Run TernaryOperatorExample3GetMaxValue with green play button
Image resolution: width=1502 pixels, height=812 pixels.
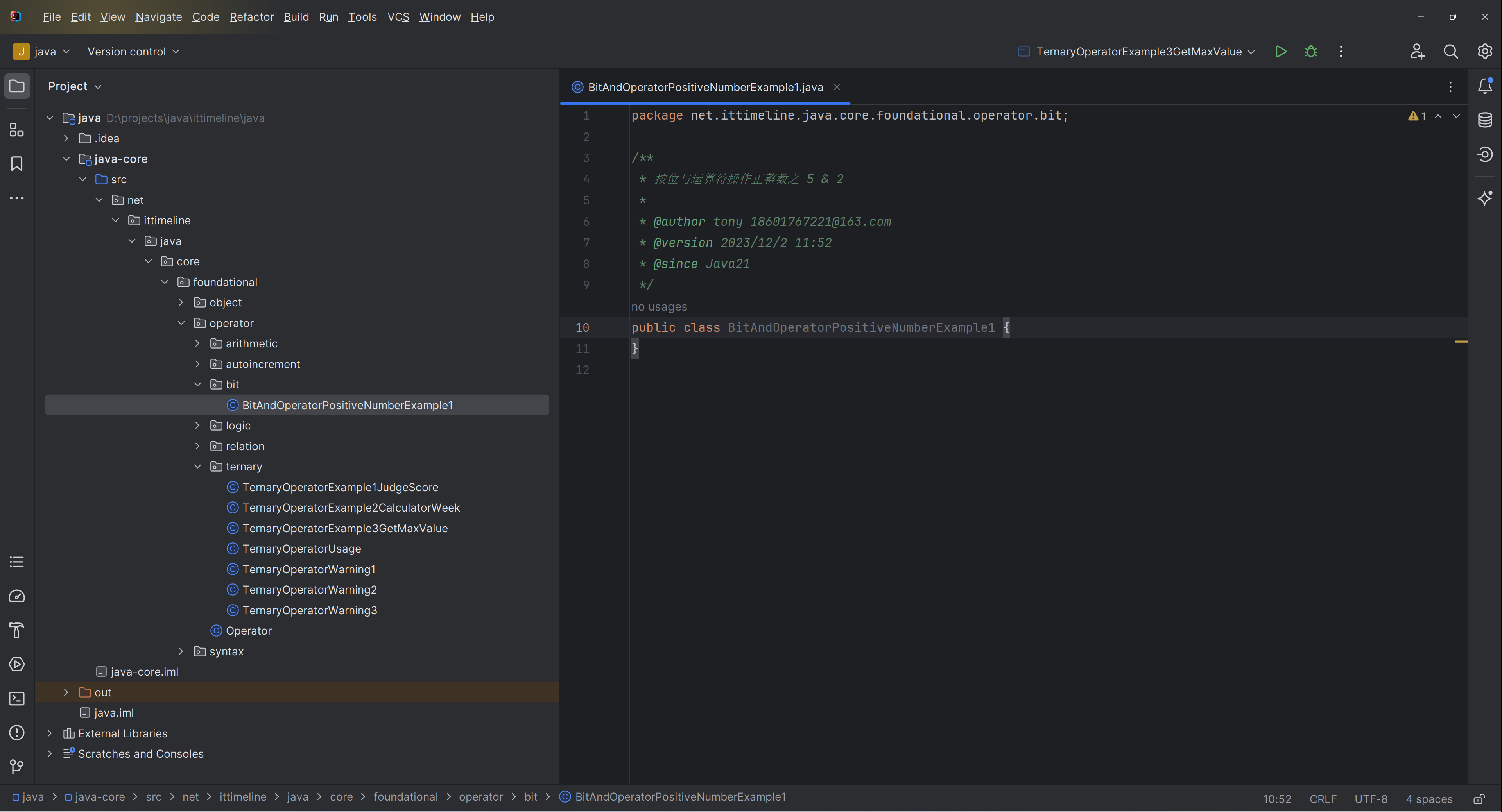point(1281,51)
